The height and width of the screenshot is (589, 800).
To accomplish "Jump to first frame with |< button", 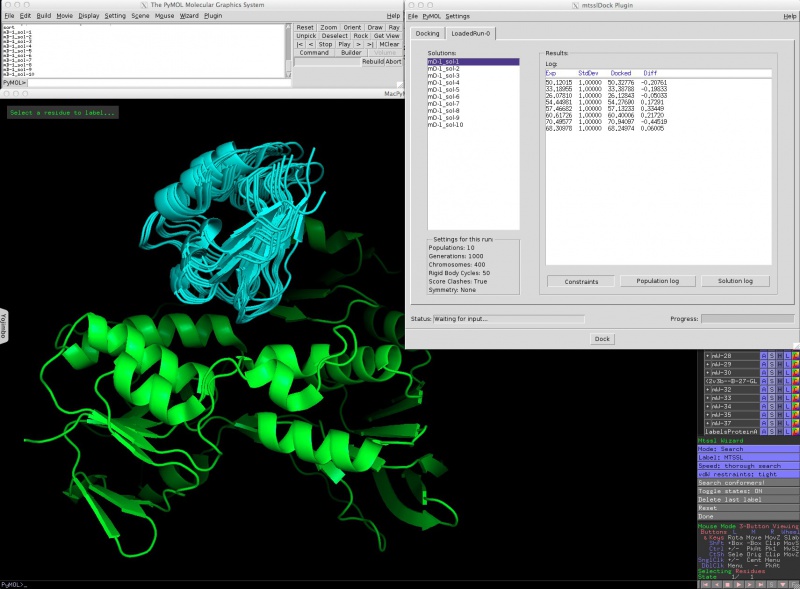I will coord(299,44).
